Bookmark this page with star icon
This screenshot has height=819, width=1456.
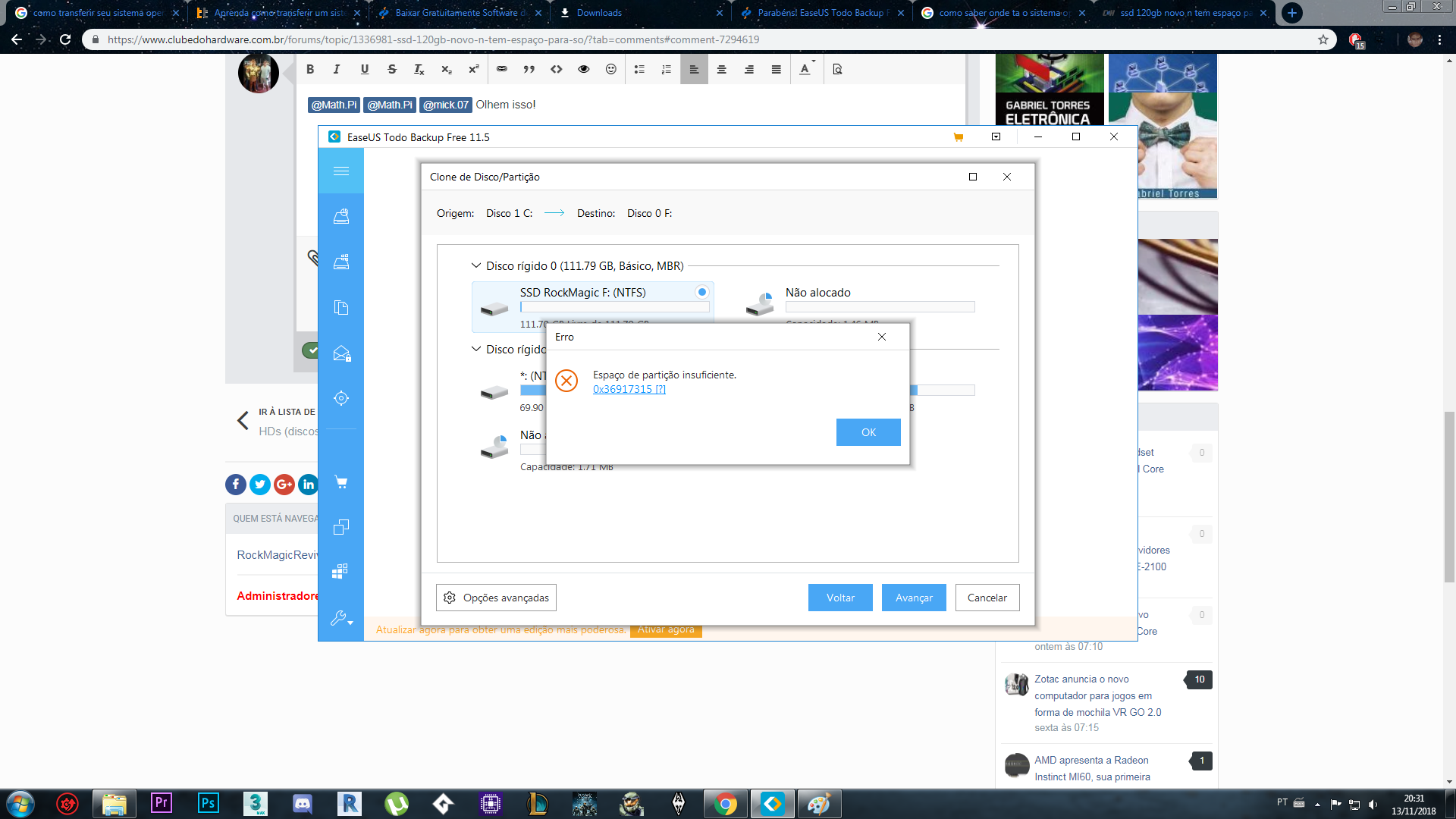pyautogui.click(x=1323, y=39)
